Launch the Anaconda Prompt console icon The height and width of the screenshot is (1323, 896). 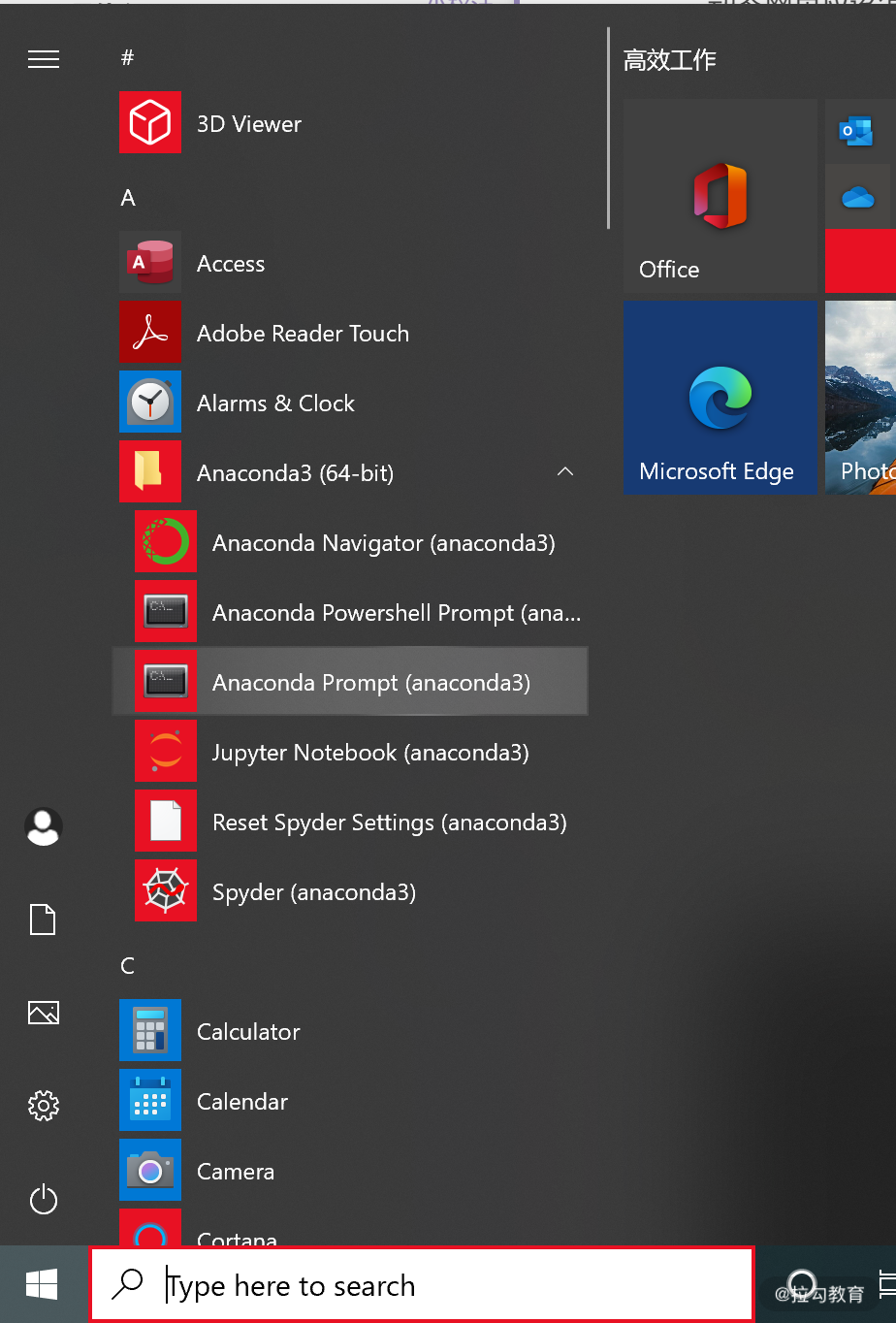(x=166, y=681)
